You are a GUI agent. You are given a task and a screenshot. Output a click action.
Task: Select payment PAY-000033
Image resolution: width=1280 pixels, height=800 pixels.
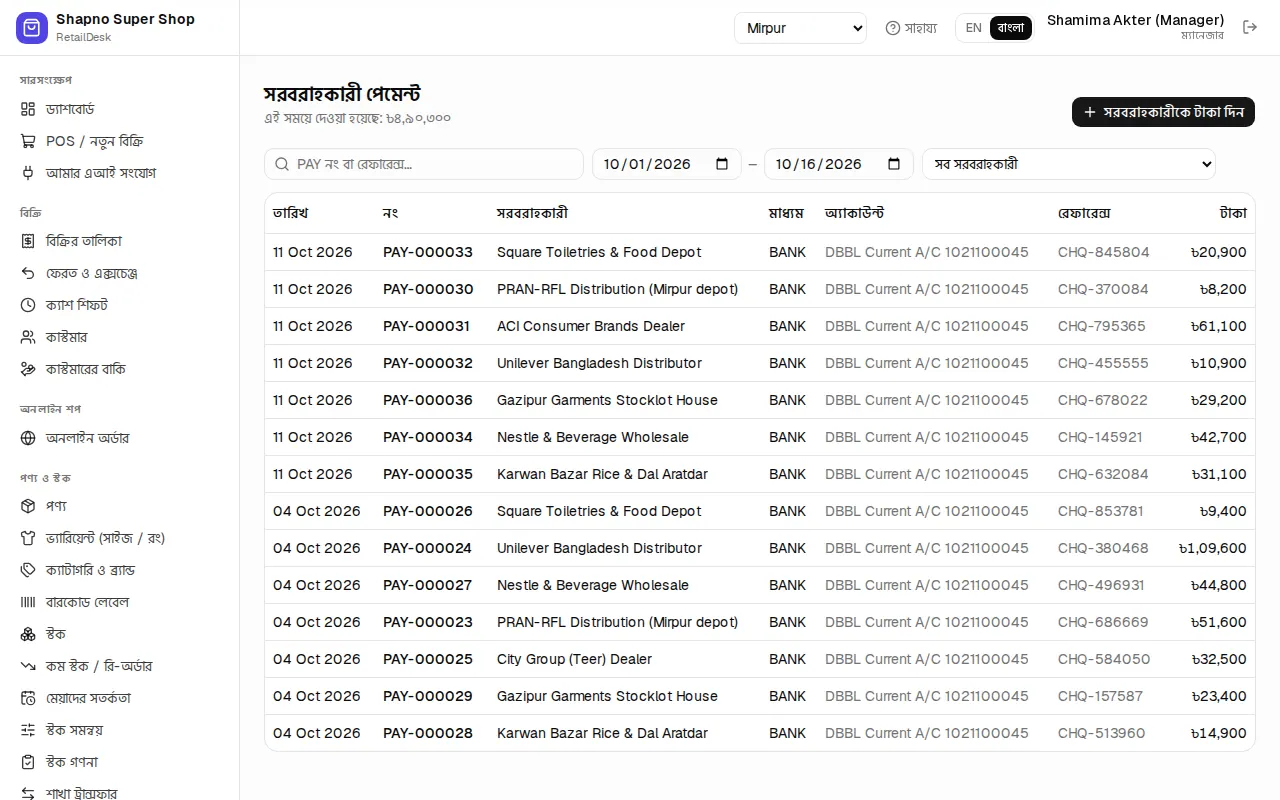pyautogui.click(x=428, y=252)
